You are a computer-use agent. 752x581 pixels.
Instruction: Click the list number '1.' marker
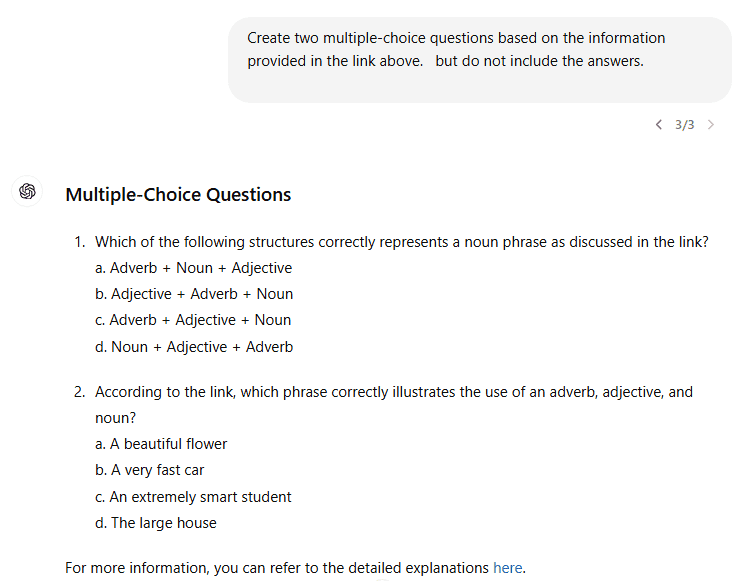[80, 242]
